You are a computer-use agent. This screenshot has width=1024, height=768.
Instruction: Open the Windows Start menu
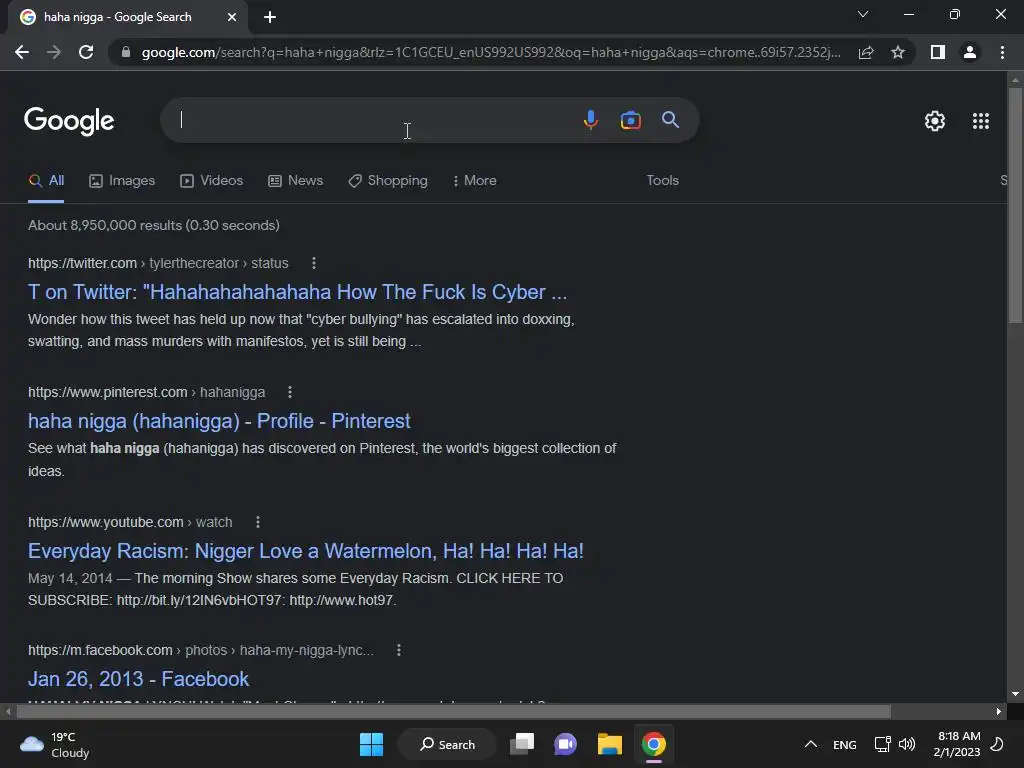372,744
